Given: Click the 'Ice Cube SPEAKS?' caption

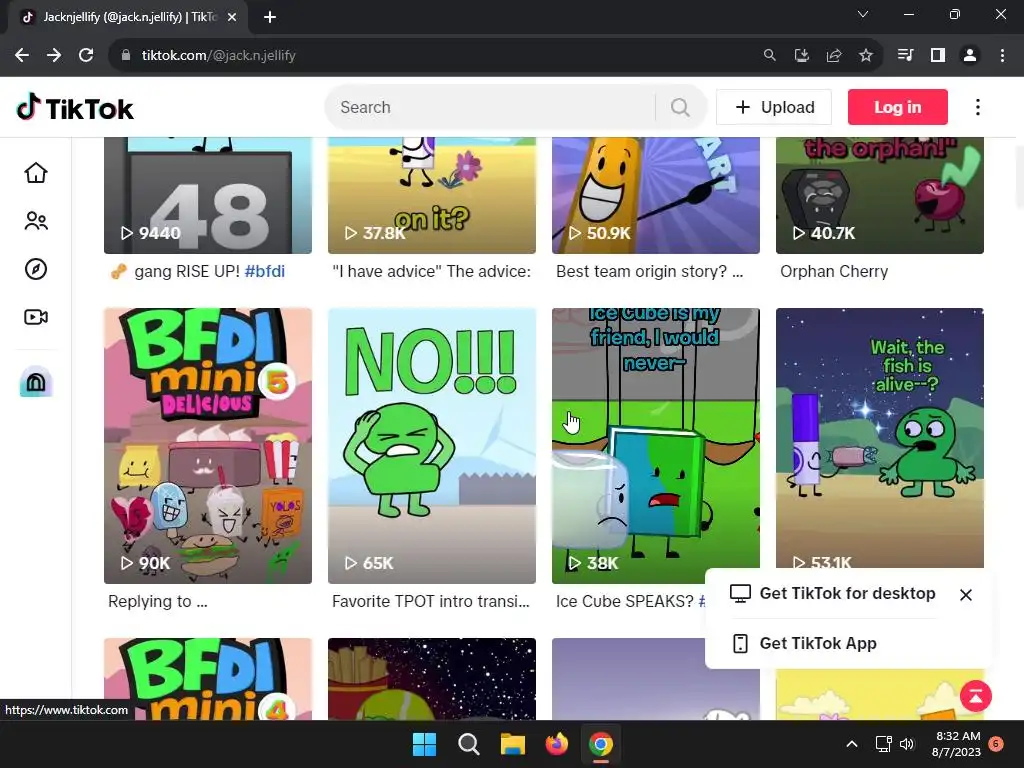Looking at the screenshot, I should [x=624, y=601].
